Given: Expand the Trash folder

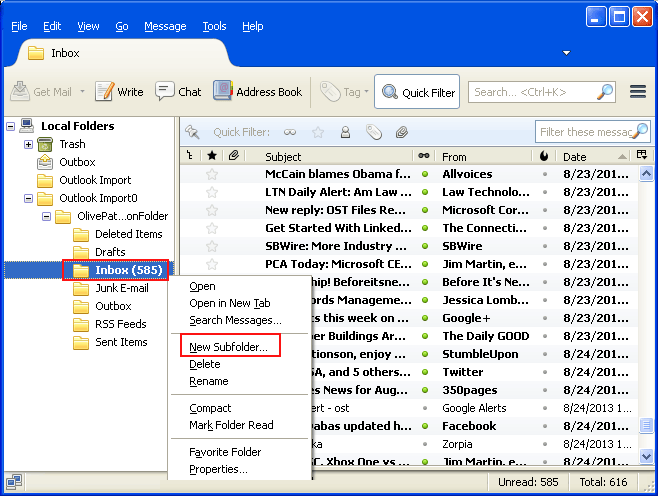Looking at the screenshot, I should tap(28, 144).
